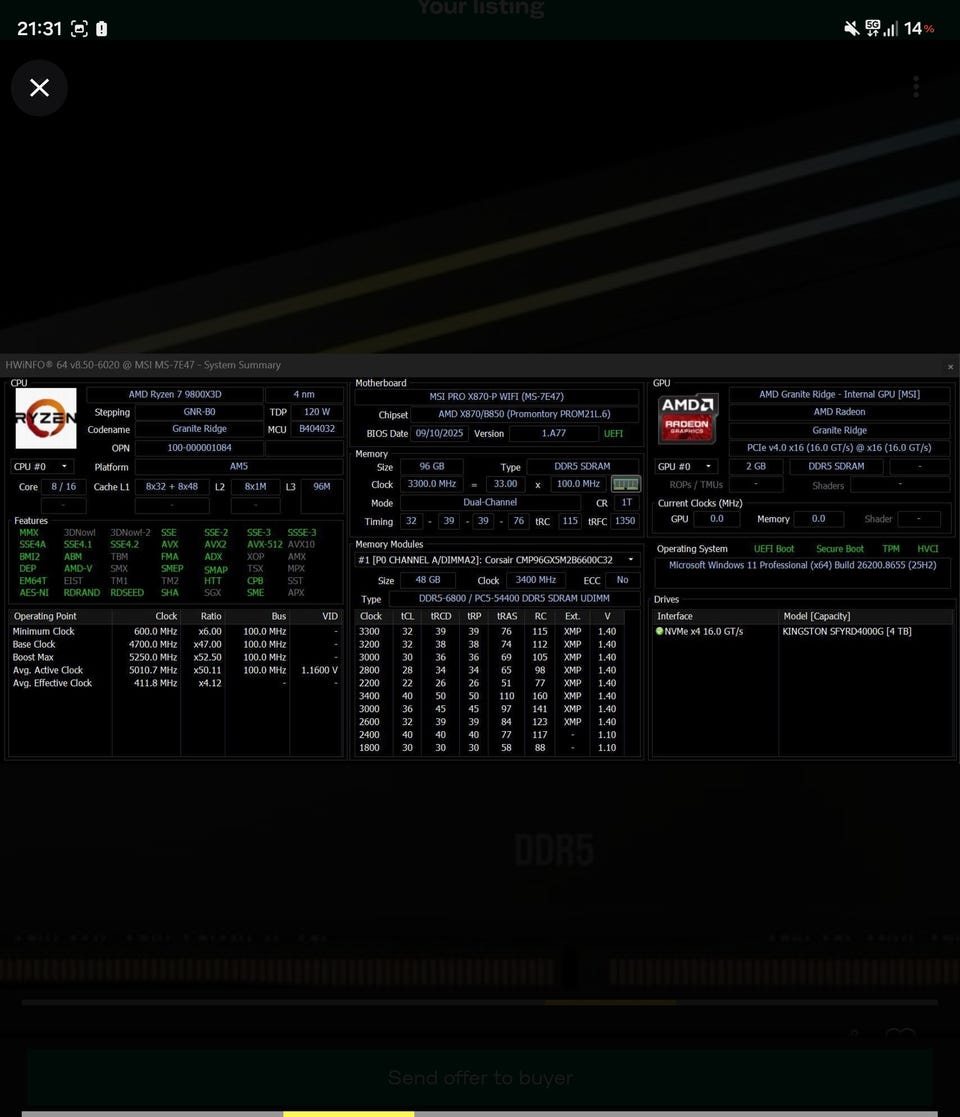This screenshot has width=960, height=1117.
Task: Select the KINGSTON SFYRD4000G [4 TB] drive row
Action: 803,631
